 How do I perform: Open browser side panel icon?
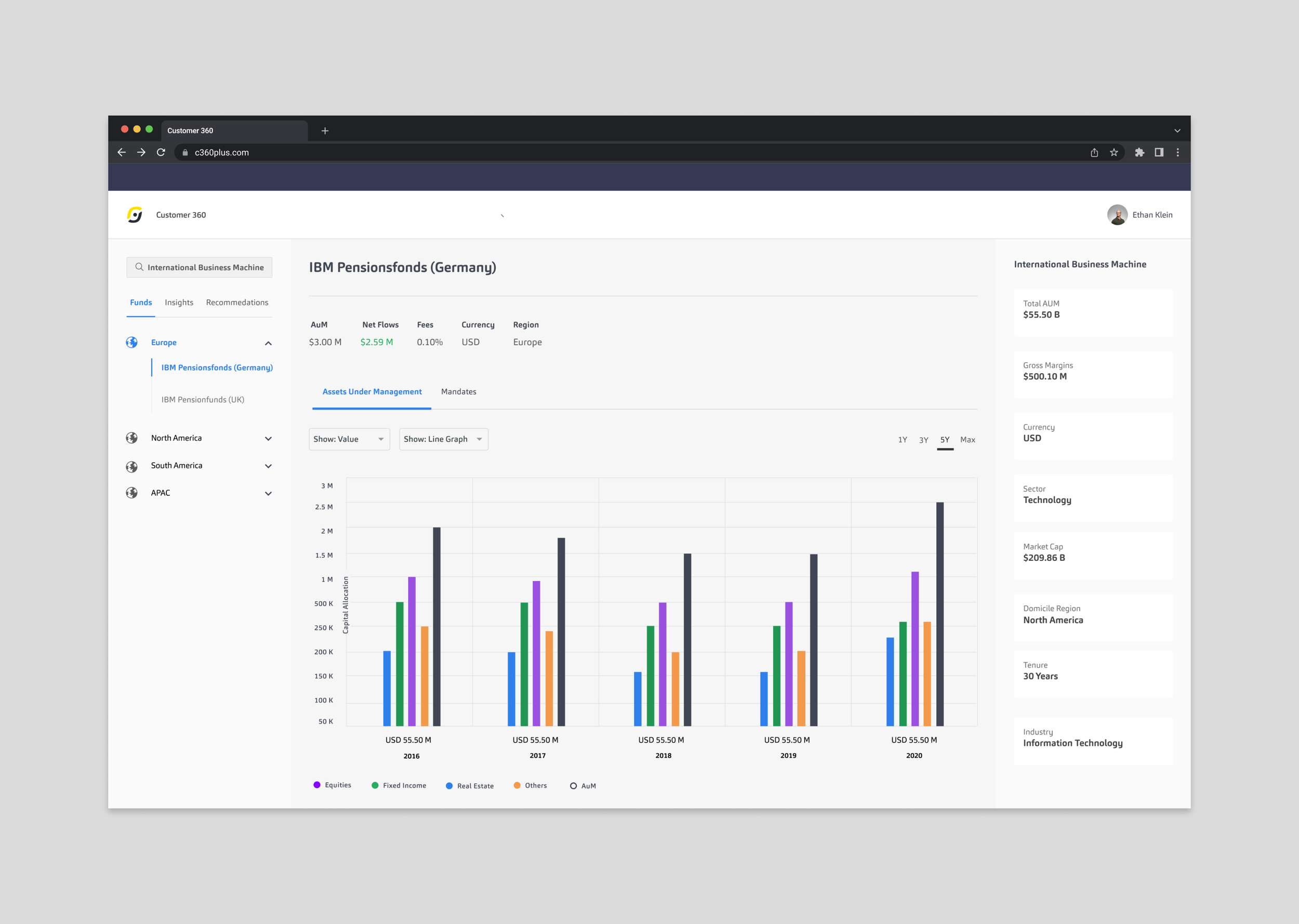[1159, 152]
